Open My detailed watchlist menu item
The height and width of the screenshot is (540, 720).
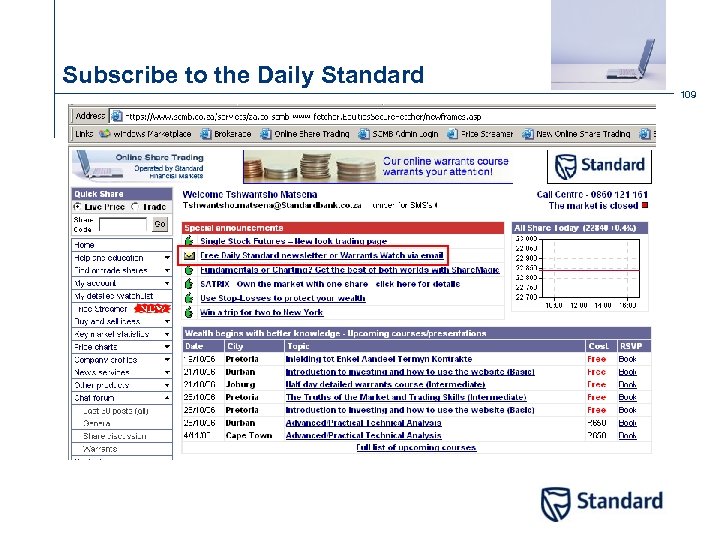pos(122,296)
